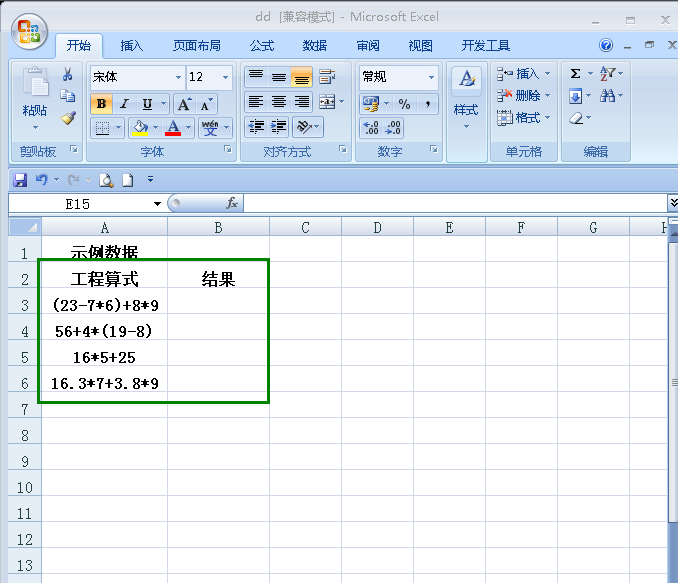This screenshot has width=678, height=583.
Task: Toggle Italic formatting
Action: click(x=125, y=103)
